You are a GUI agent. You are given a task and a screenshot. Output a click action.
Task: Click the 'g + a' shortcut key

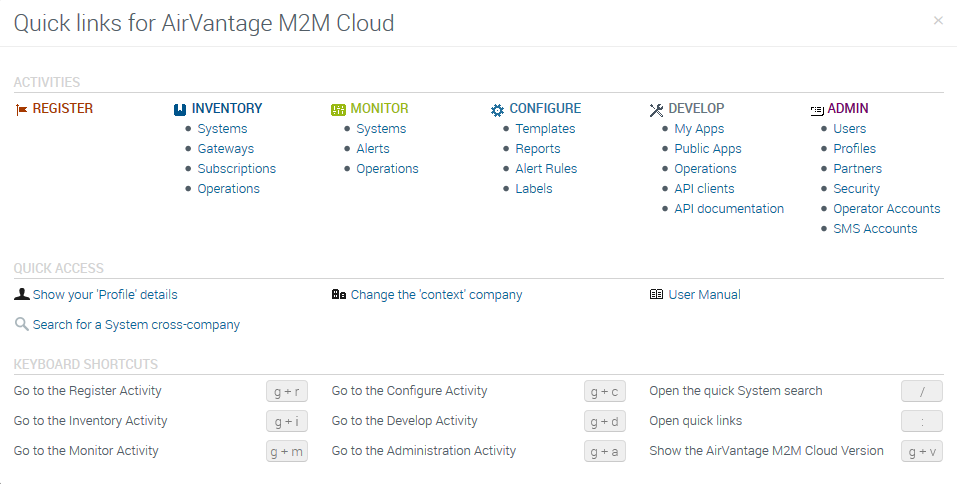605,451
